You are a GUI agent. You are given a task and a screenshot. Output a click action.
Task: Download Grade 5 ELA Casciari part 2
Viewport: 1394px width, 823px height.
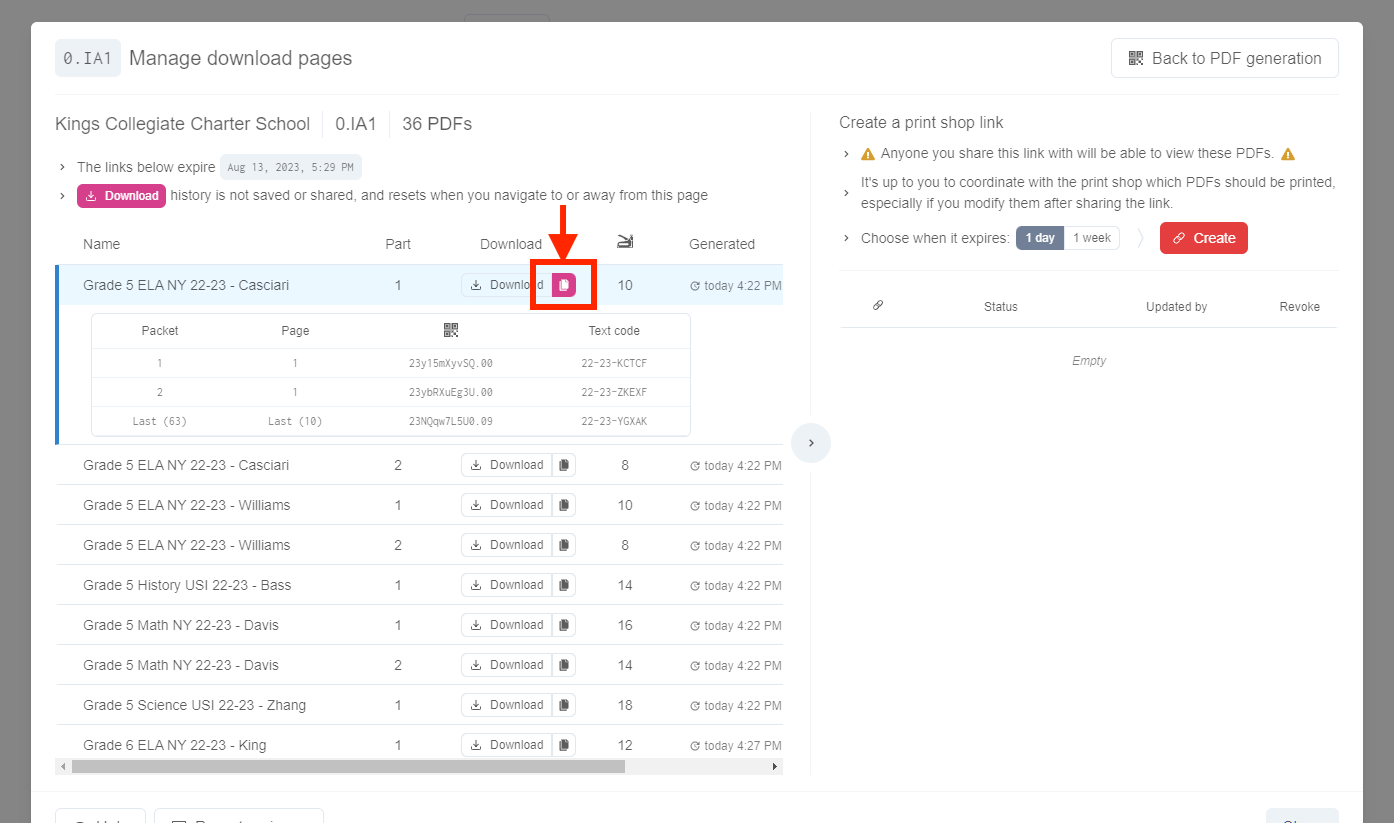pyautogui.click(x=506, y=465)
